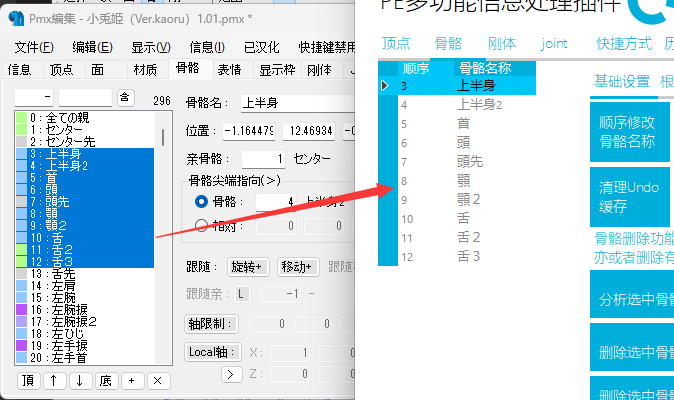This screenshot has width=674, height=400.
Task: Click the 含 filter button above bone list
Action: click(x=125, y=97)
